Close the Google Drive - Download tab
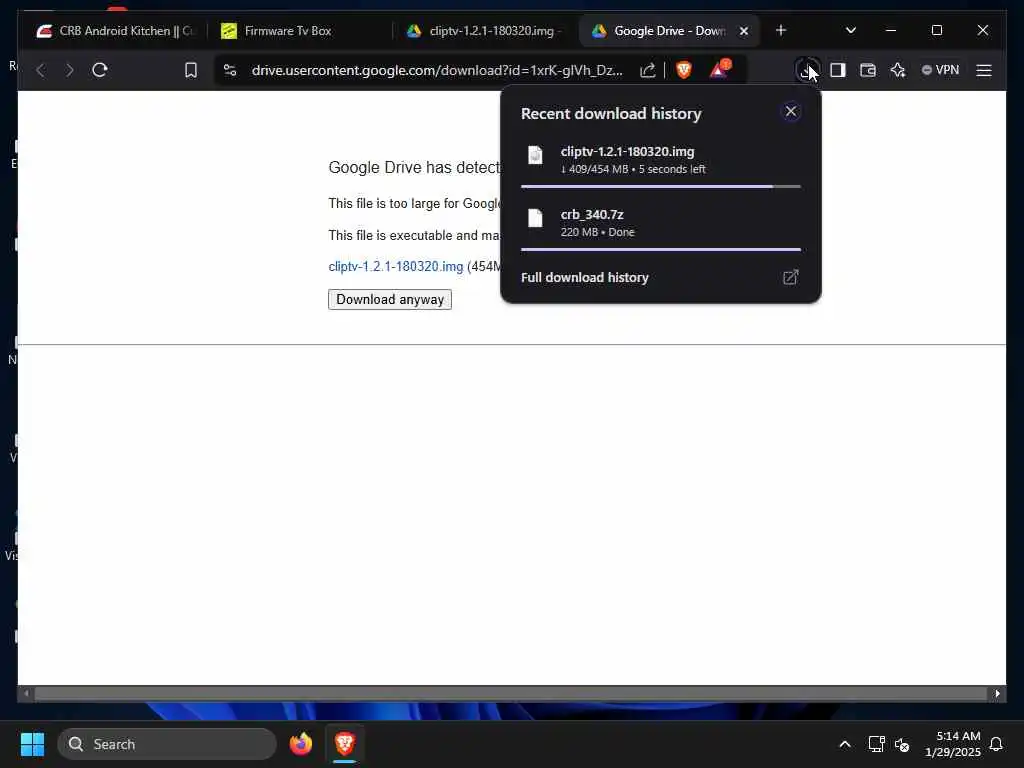Image resolution: width=1024 pixels, height=768 pixels. [x=743, y=31]
